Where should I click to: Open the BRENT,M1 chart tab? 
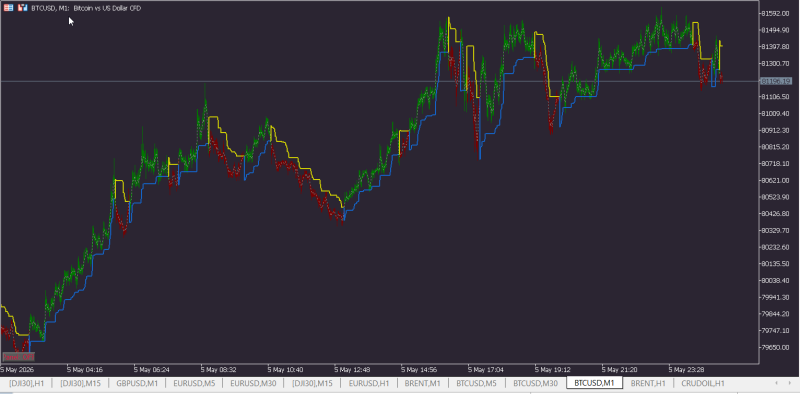(422, 383)
